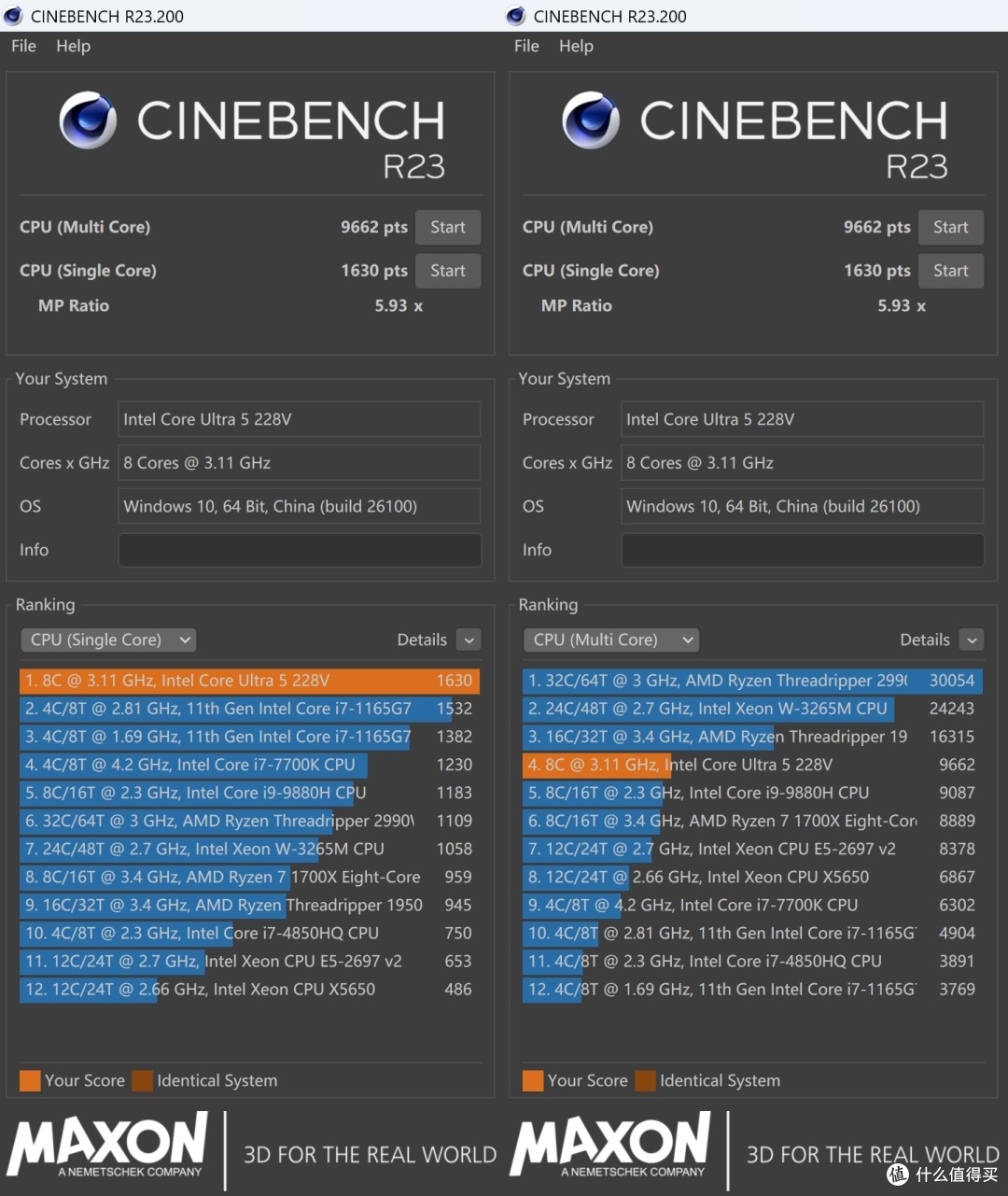Select multi core i7-1165G7 row scoring 3769
This screenshot has height=1196, width=1008.
tap(752, 989)
